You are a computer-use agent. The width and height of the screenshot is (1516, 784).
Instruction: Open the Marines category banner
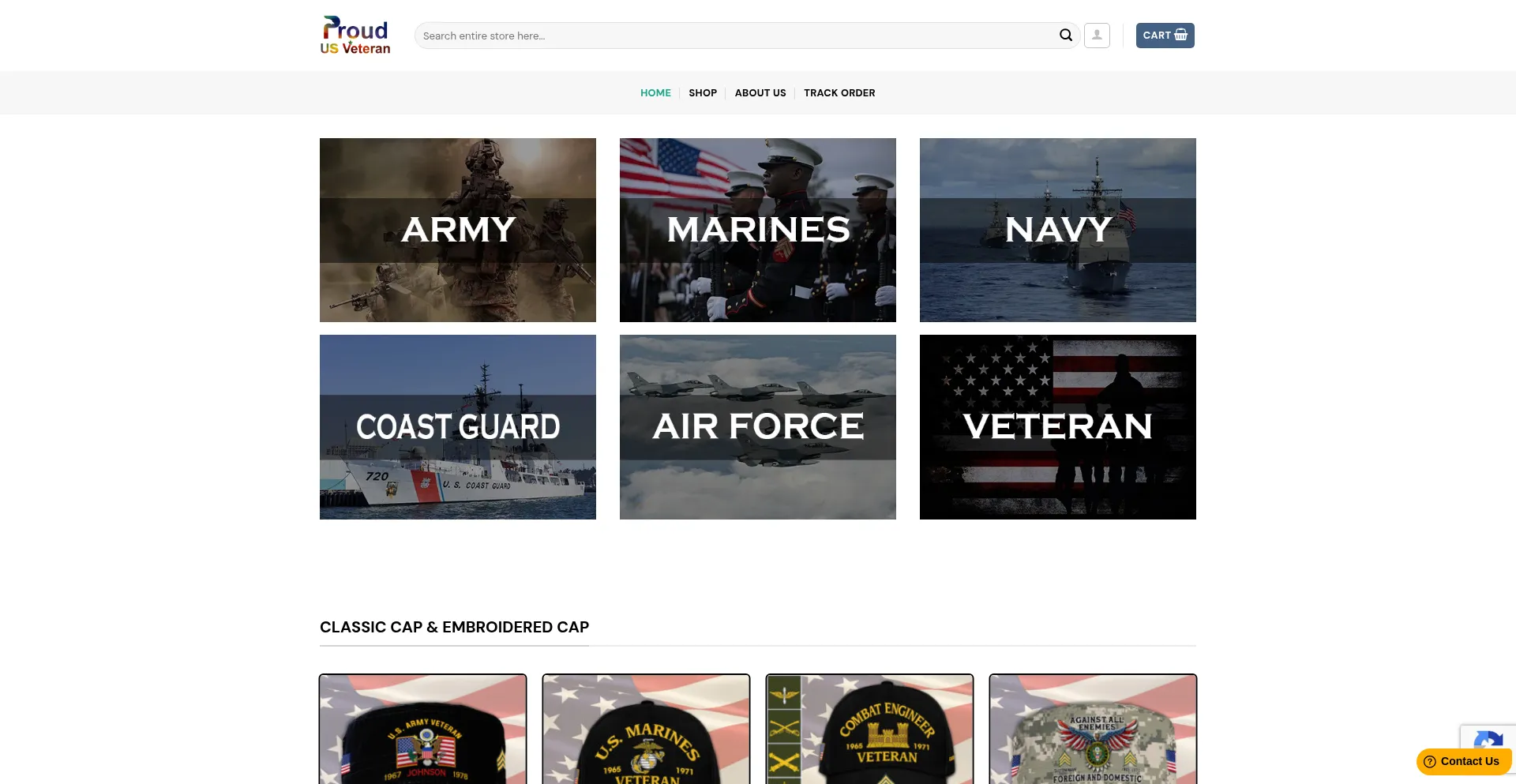[x=758, y=230]
